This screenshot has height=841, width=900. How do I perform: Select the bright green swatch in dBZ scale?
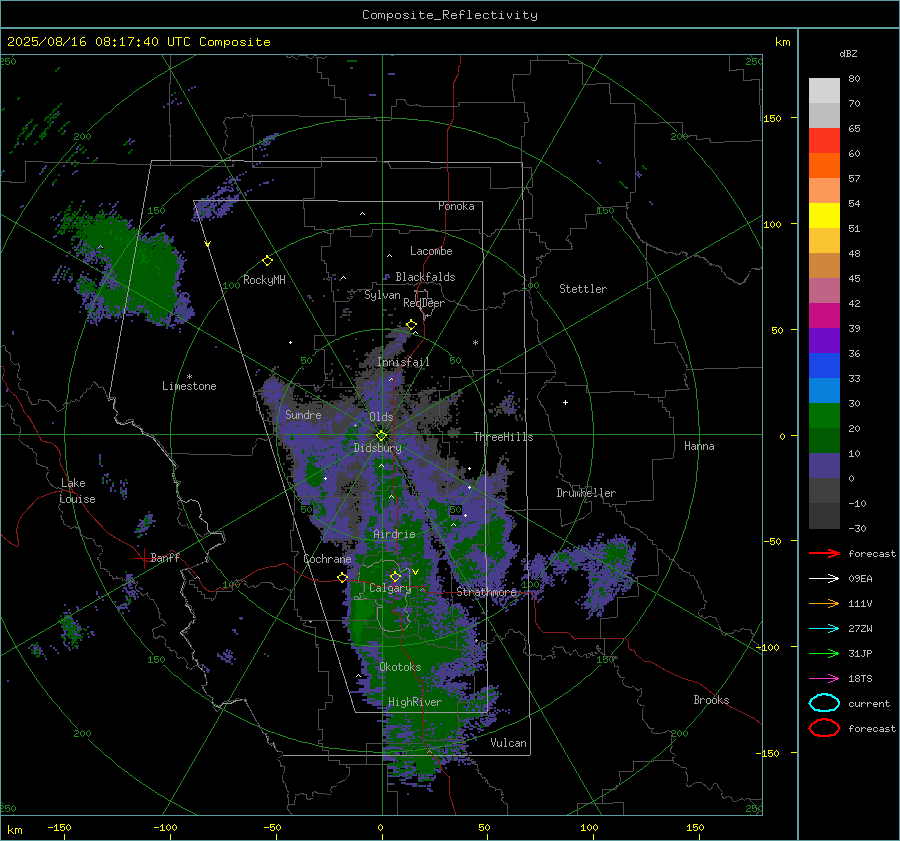(824, 415)
